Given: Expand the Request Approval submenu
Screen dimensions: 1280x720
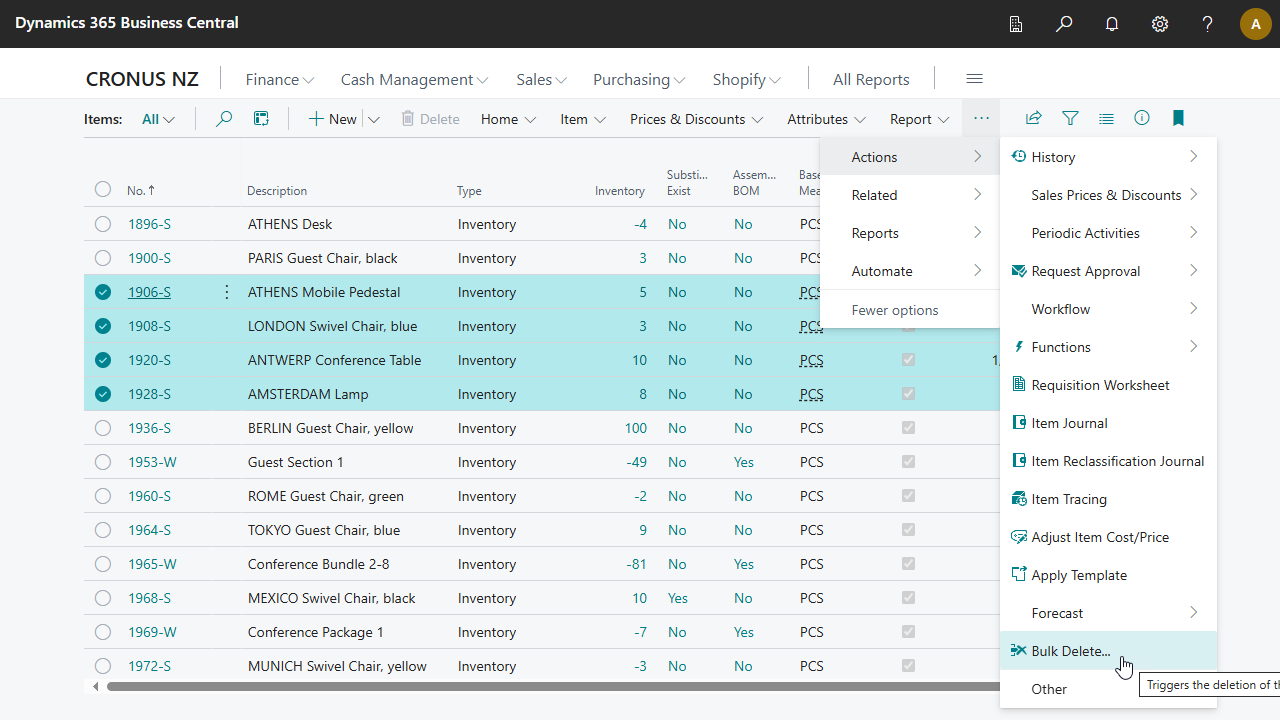Looking at the screenshot, I should (x=1108, y=271).
